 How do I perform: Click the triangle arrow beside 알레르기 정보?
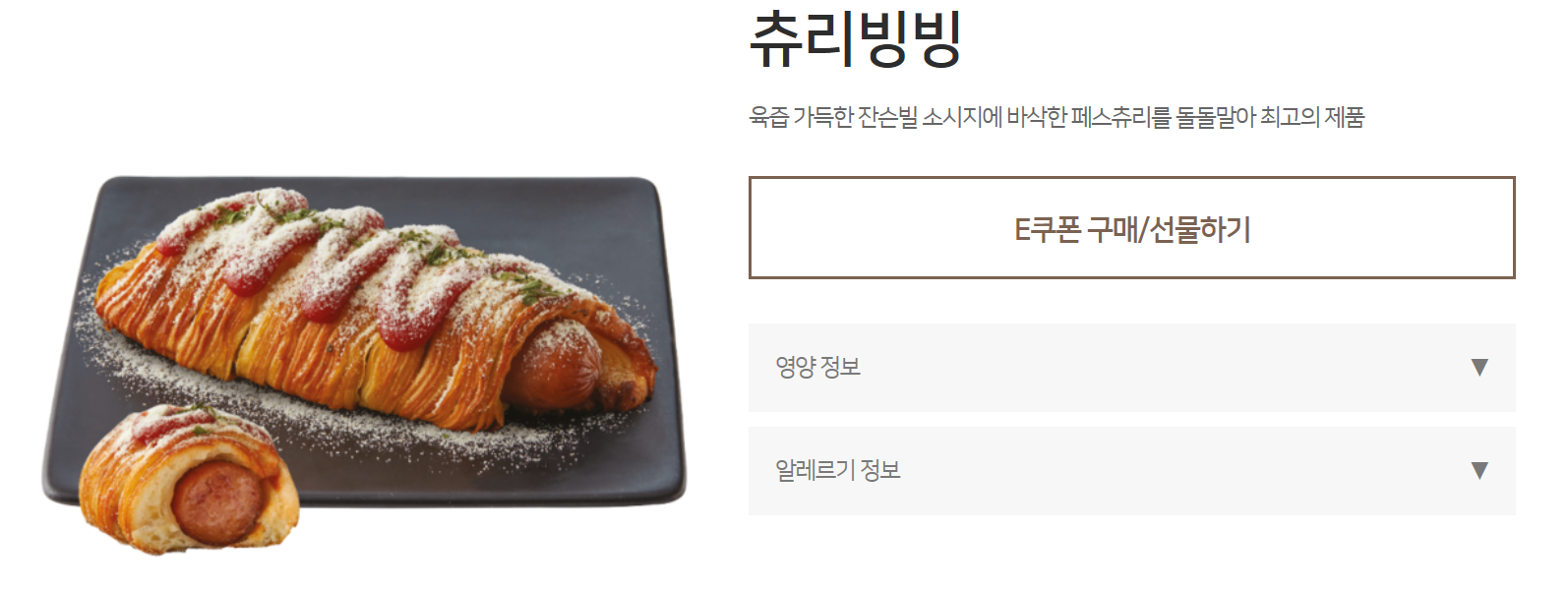point(1478,471)
